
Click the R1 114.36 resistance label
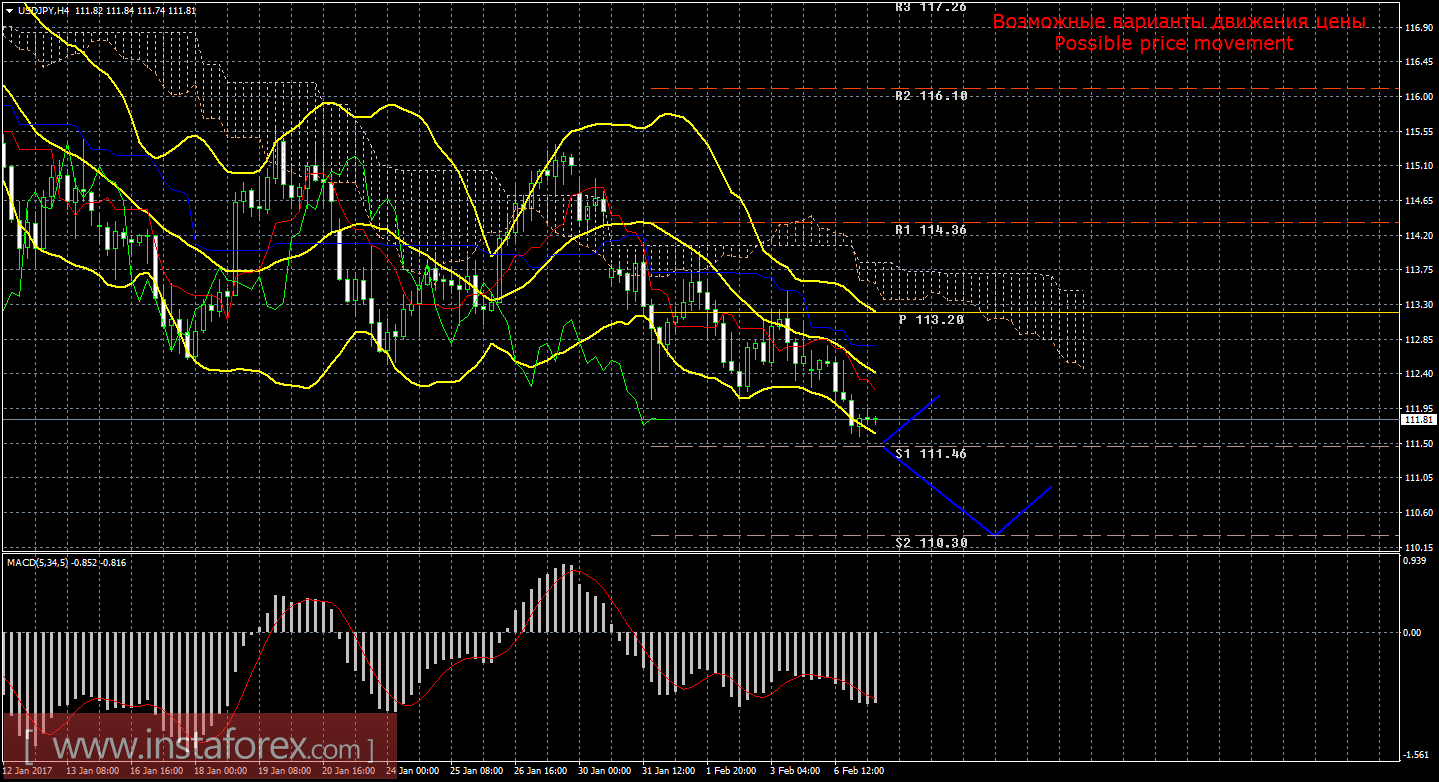pos(930,230)
